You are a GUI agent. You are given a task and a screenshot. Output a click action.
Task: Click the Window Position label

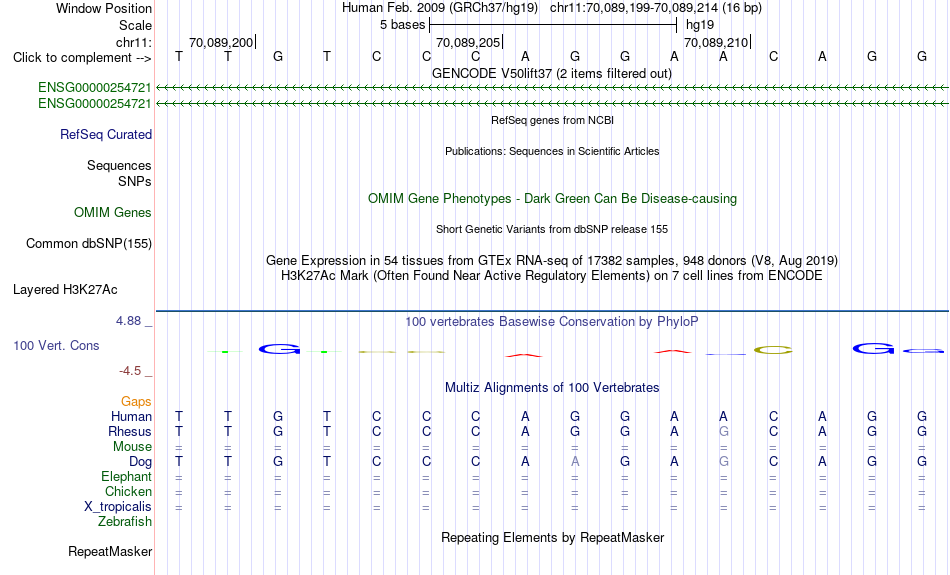tap(104, 8)
